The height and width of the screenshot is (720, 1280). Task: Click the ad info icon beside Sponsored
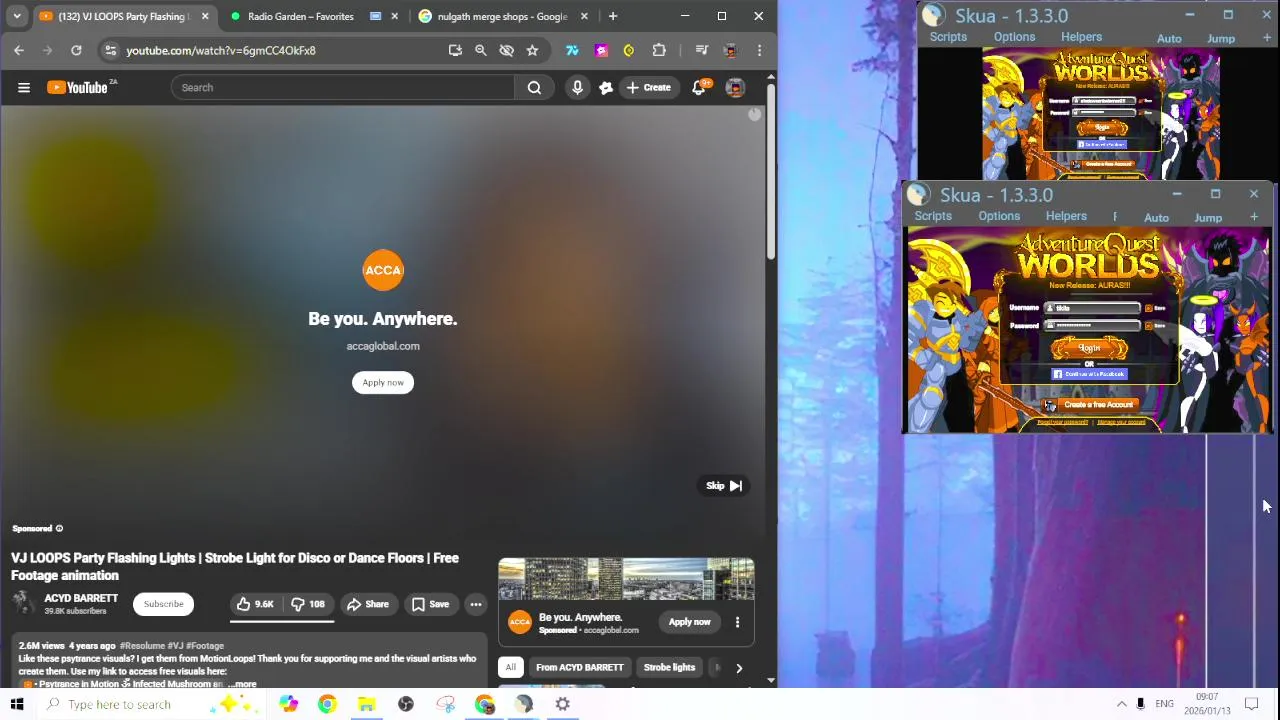(x=59, y=528)
